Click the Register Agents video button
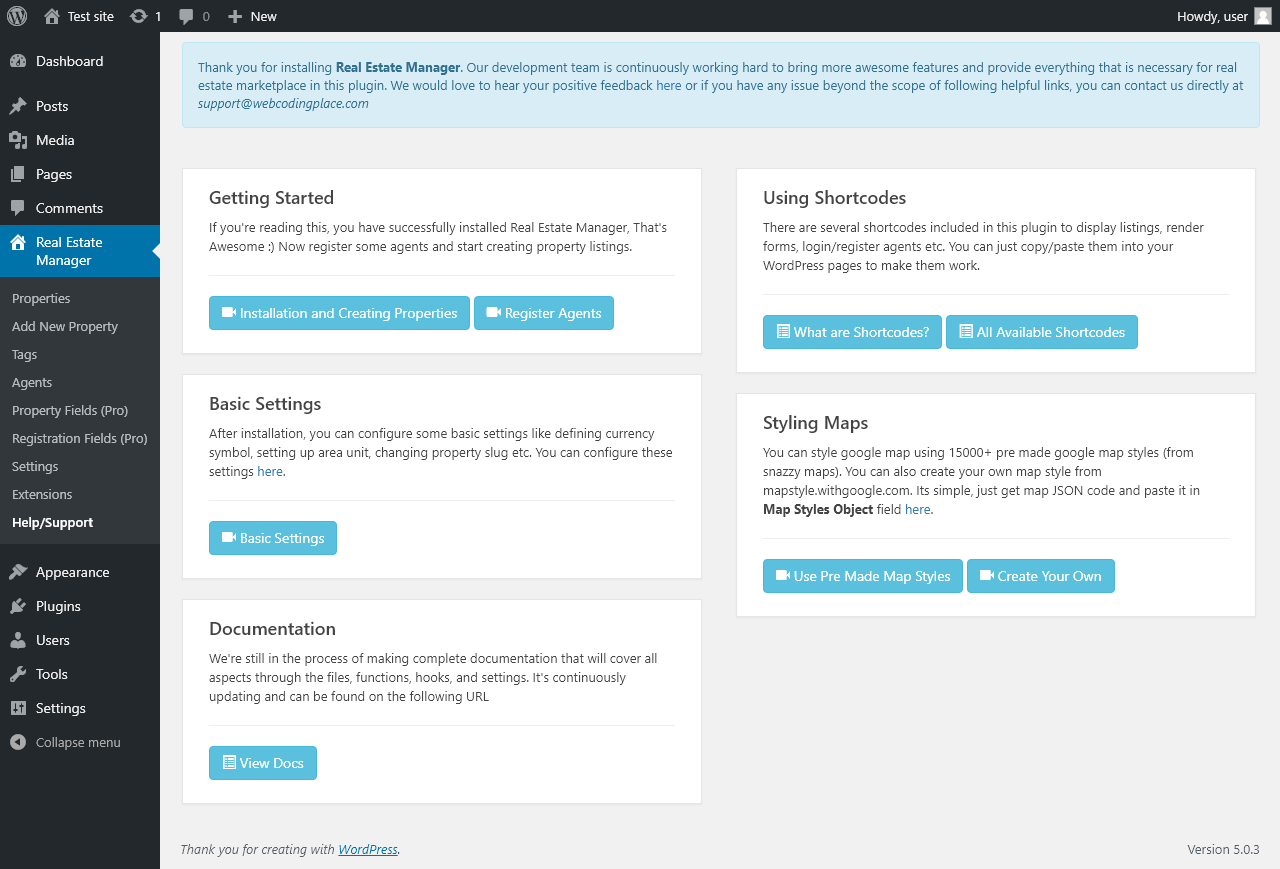This screenshot has height=869, width=1280. pyautogui.click(x=543, y=313)
